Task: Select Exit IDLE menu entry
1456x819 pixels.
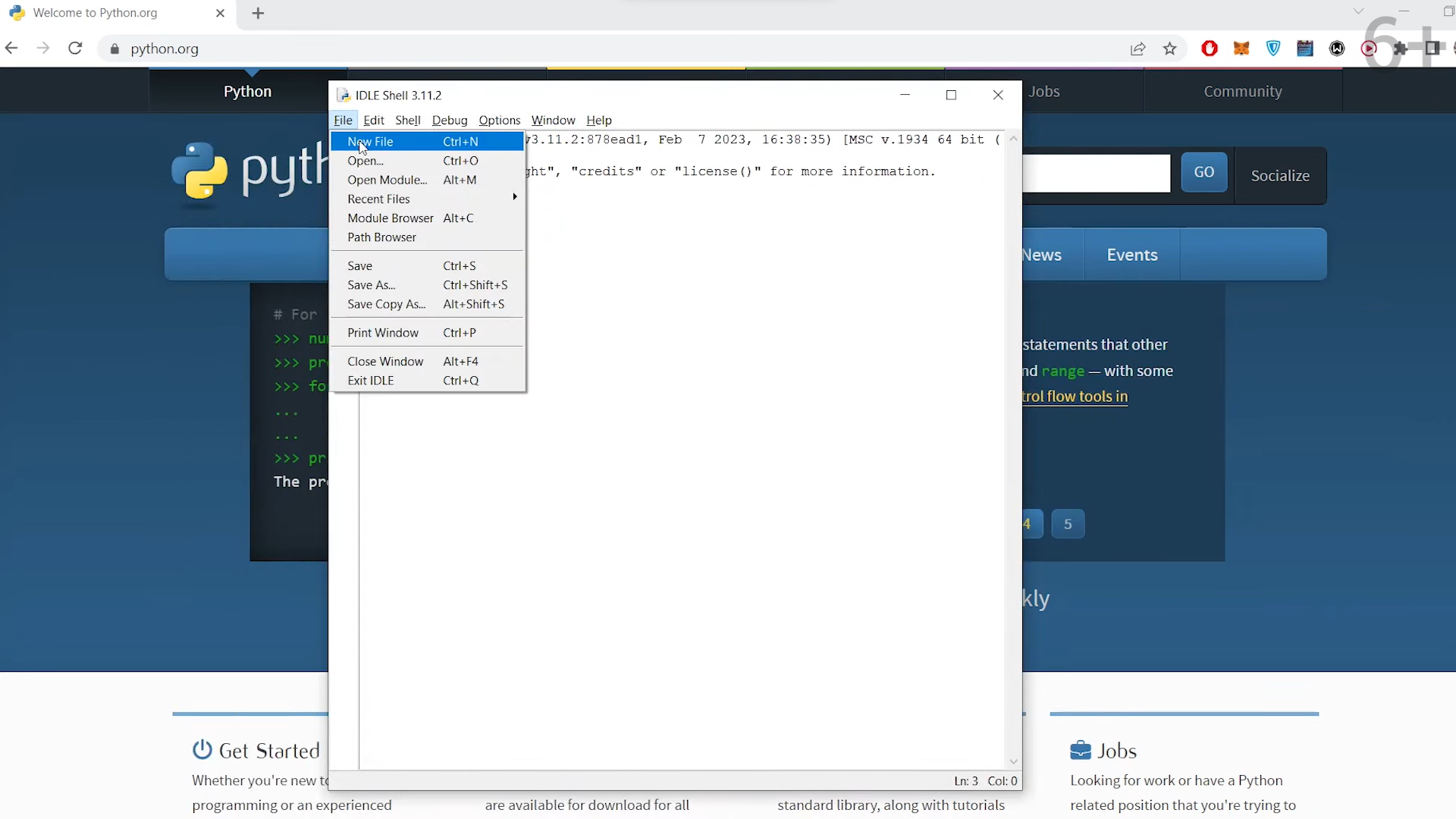Action: (428, 381)
